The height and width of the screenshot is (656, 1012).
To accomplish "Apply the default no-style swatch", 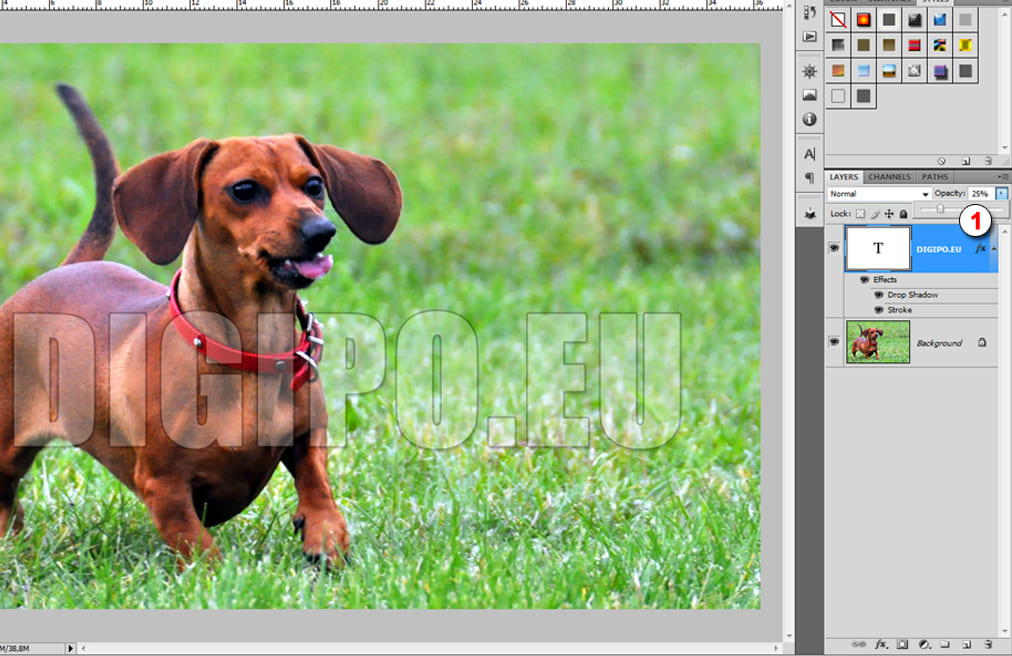I will [x=838, y=19].
